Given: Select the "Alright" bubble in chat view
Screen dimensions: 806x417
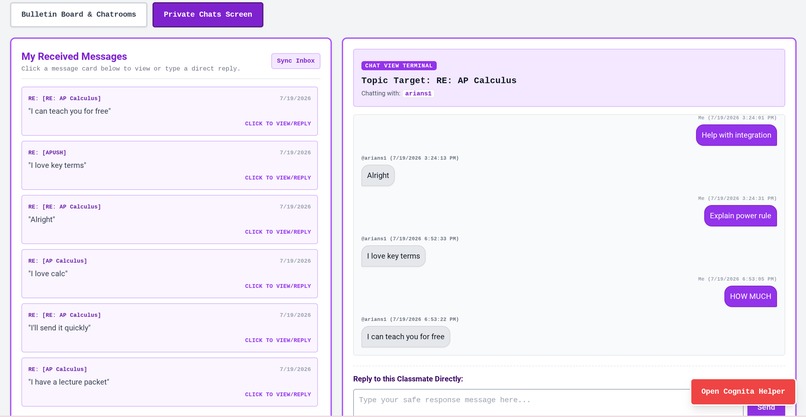Looking at the screenshot, I should pyautogui.click(x=378, y=175).
